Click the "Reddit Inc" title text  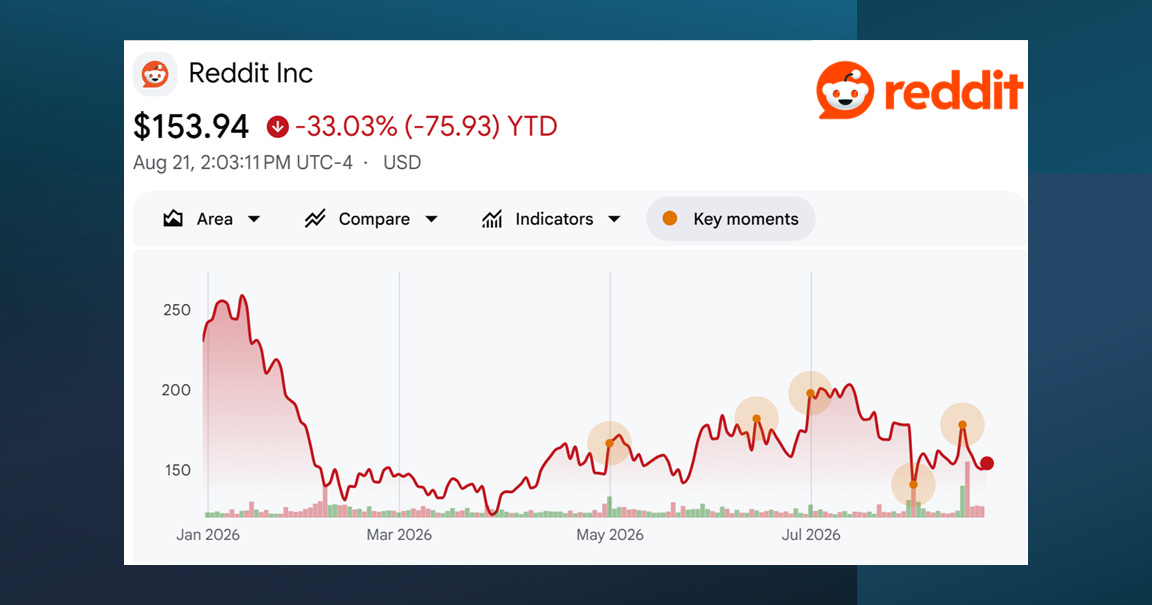coord(251,73)
